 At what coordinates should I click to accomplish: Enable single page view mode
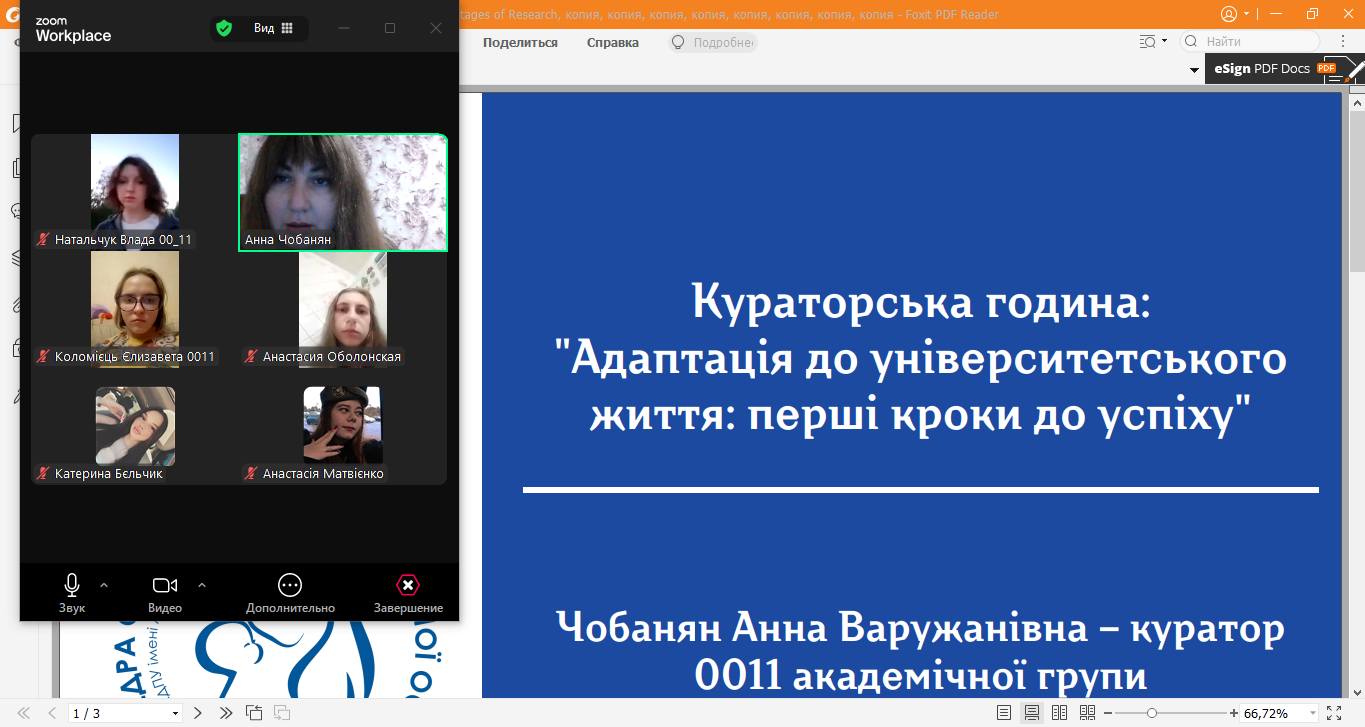coord(1004,713)
